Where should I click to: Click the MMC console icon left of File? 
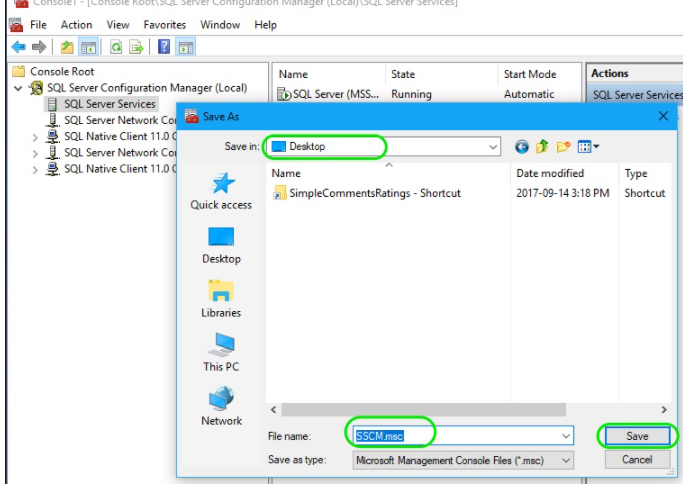click(16, 25)
